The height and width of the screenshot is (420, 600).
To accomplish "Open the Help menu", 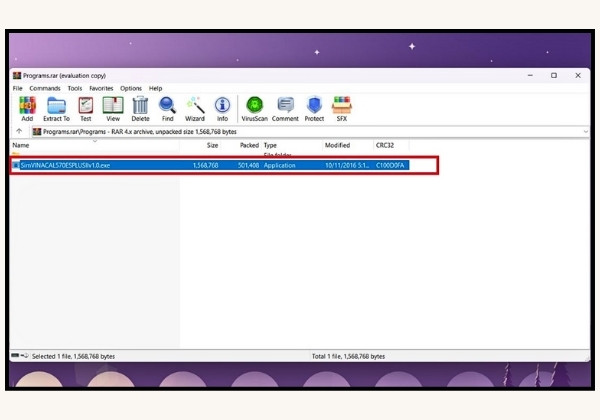I will 155,88.
